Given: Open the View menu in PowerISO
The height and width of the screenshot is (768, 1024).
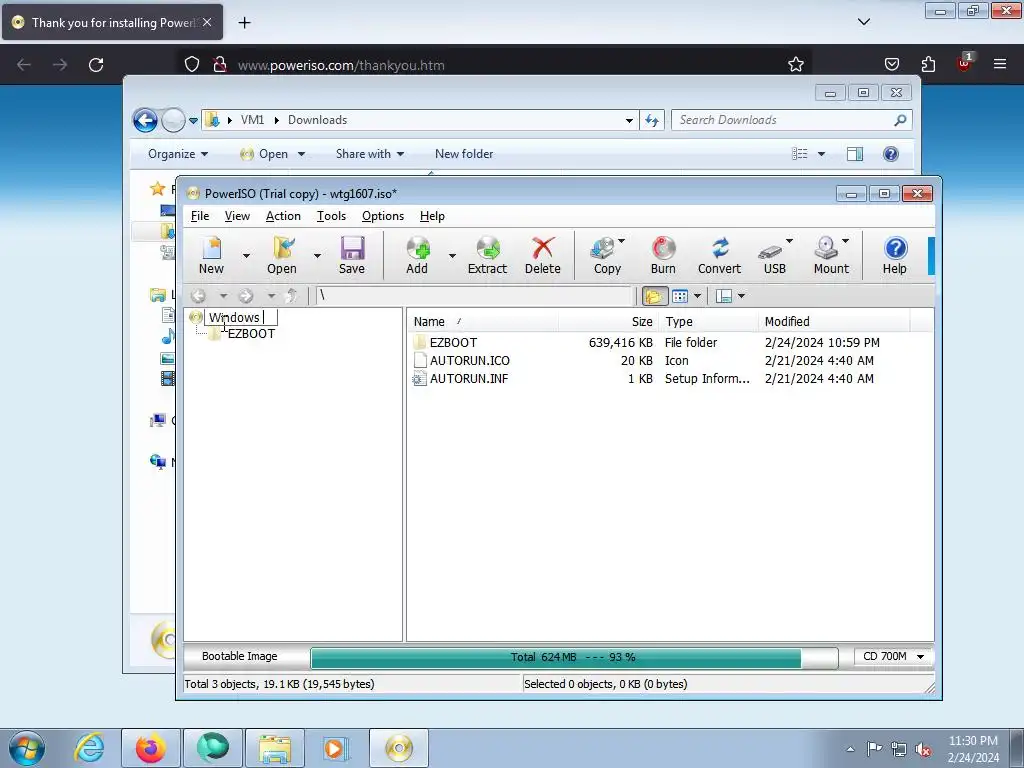Looking at the screenshot, I should (237, 216).
